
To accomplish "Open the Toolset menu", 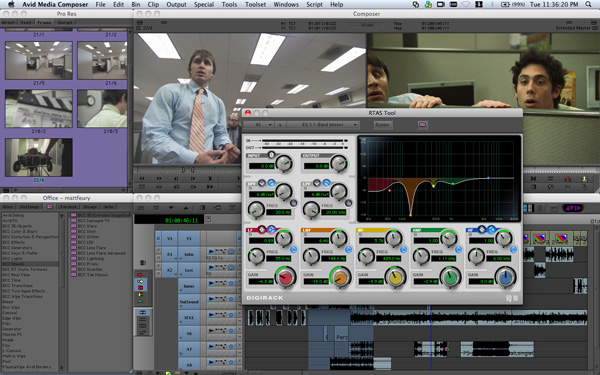I will [255, 5].
